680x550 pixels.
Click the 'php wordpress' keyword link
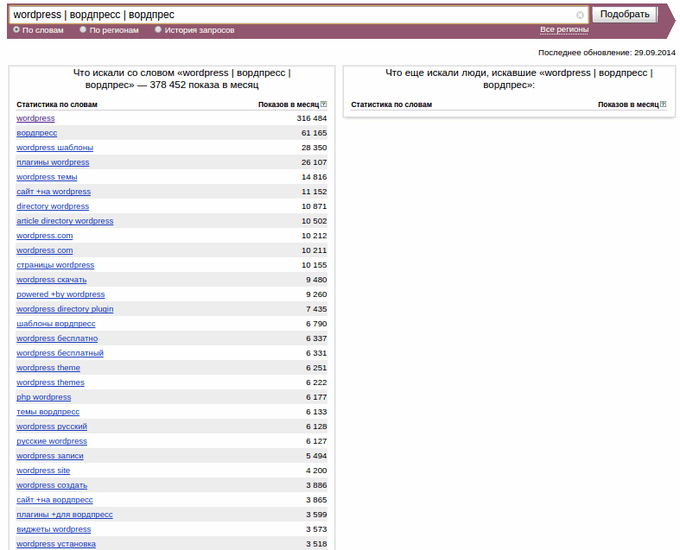(x=43, y=397)
